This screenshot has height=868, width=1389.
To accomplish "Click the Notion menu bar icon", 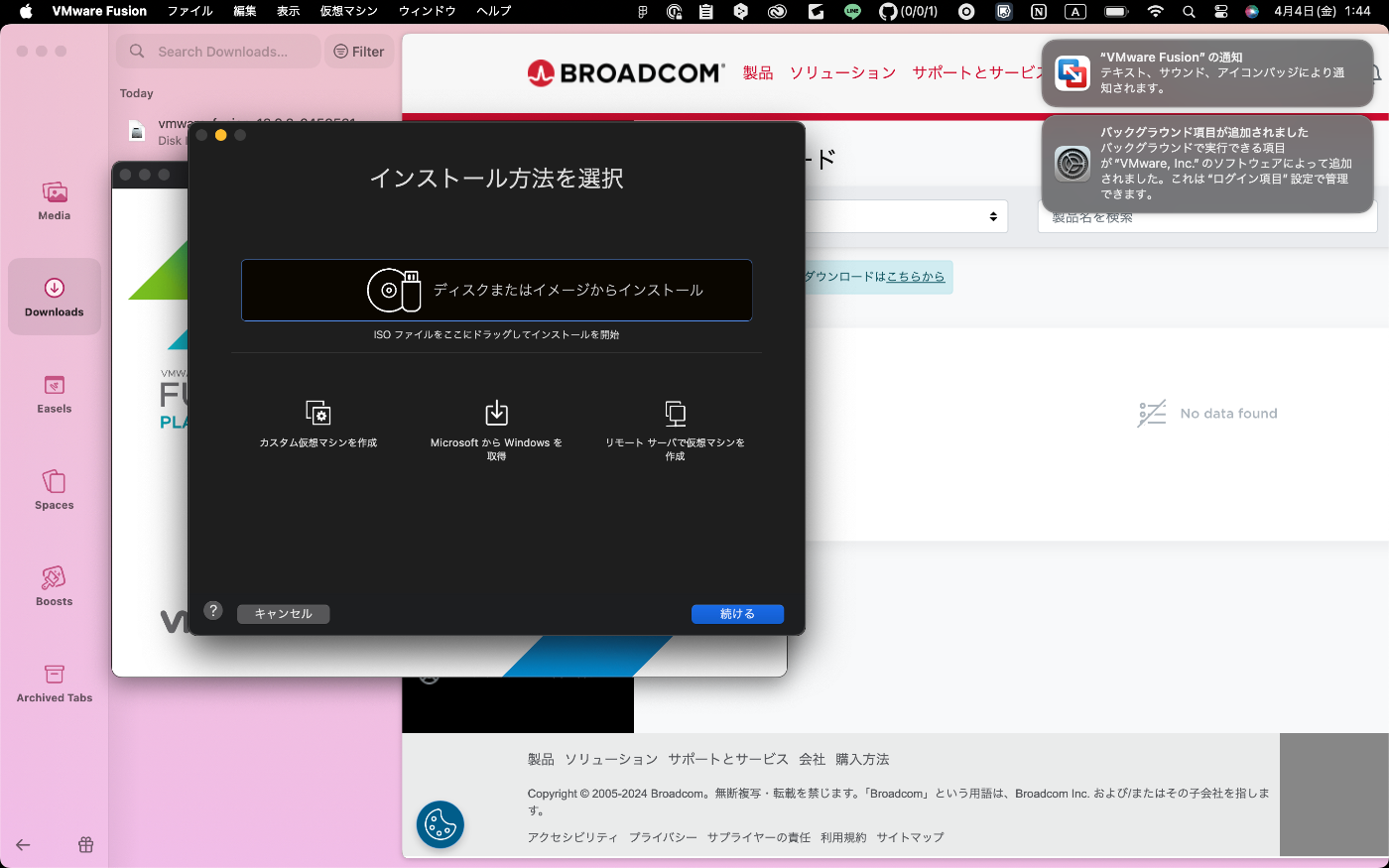I will coord(1039,11).
